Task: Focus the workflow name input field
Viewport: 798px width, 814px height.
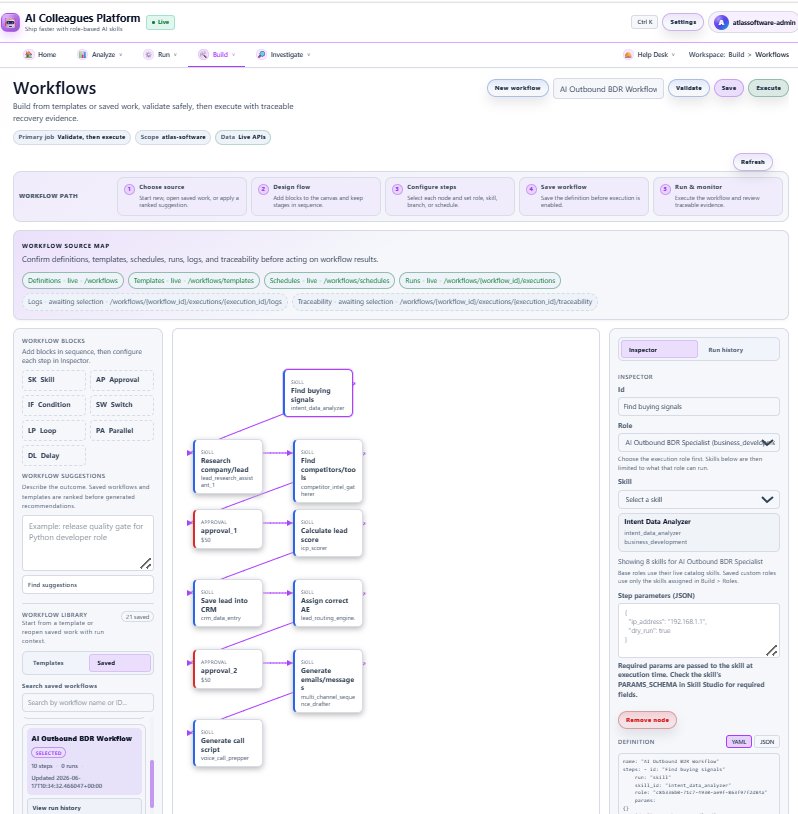Action: (x=608, y=89)
